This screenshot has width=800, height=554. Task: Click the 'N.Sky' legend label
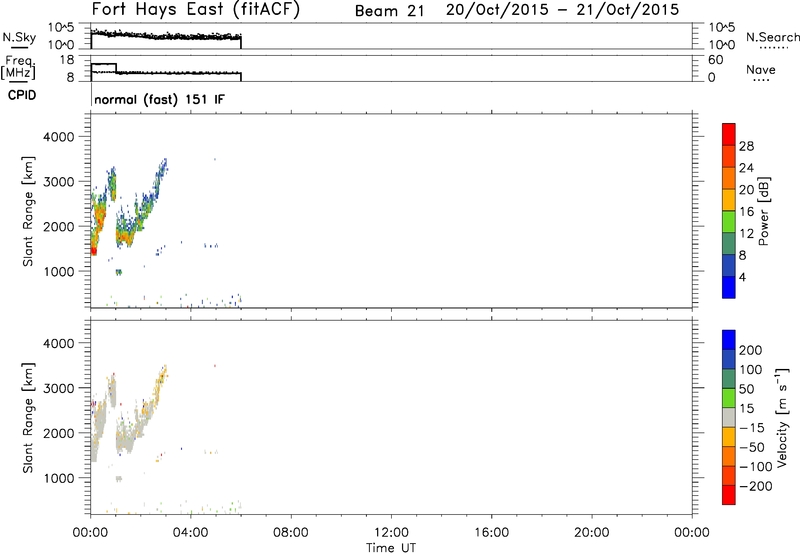[19, 37]
